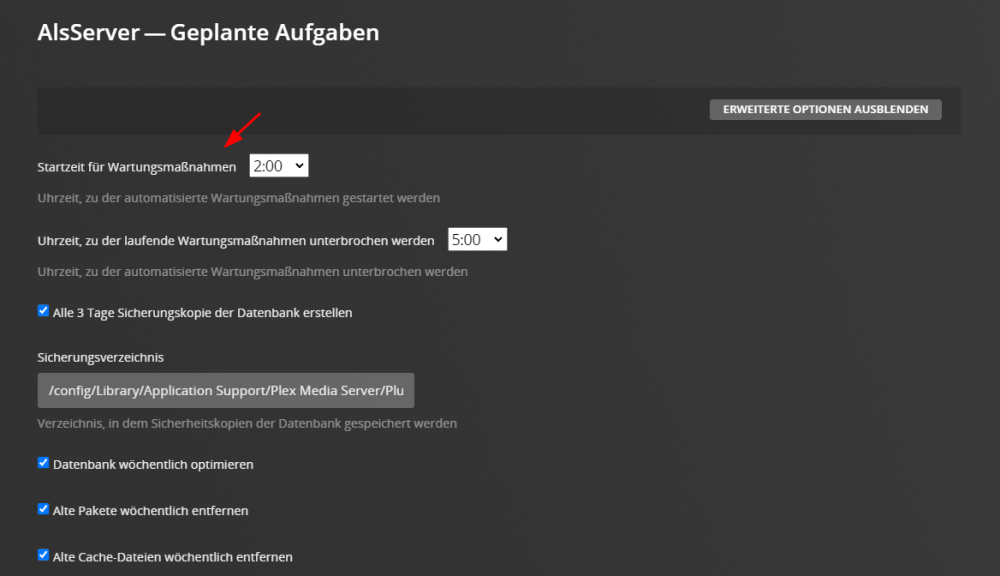Click the label Alte Pakete wöchentlich entfernen
This screenshot has height=576, width=1000.
click(151, 510)
